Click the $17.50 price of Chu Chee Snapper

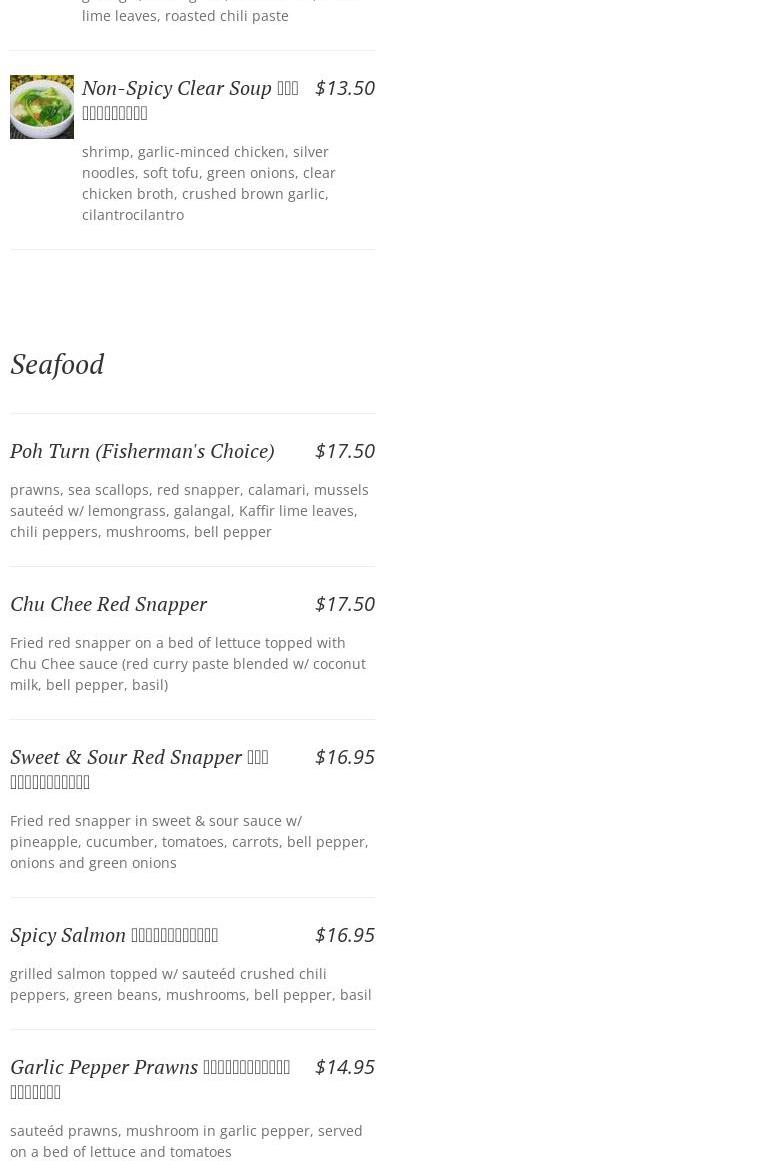345,604
